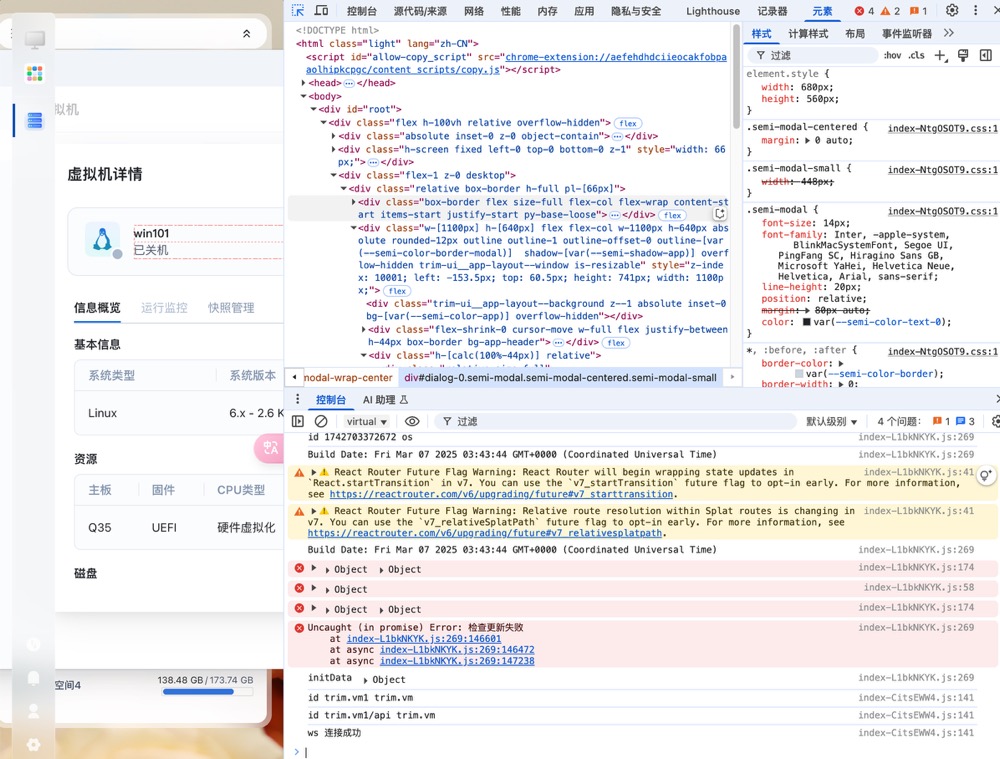This screenshot has height=759, width=1000.
Task: Toggle the :hov element state panel
Action: (892, 55)
